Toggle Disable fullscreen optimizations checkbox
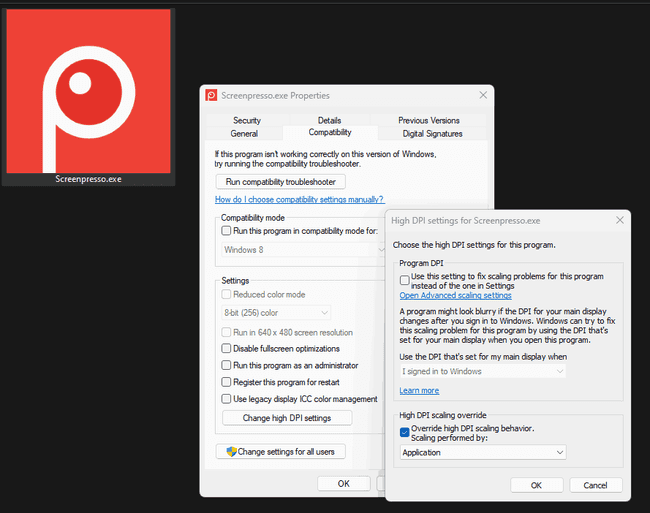Image resolution: width=650 pixels, height=513 pixels. tap(226, 348)
